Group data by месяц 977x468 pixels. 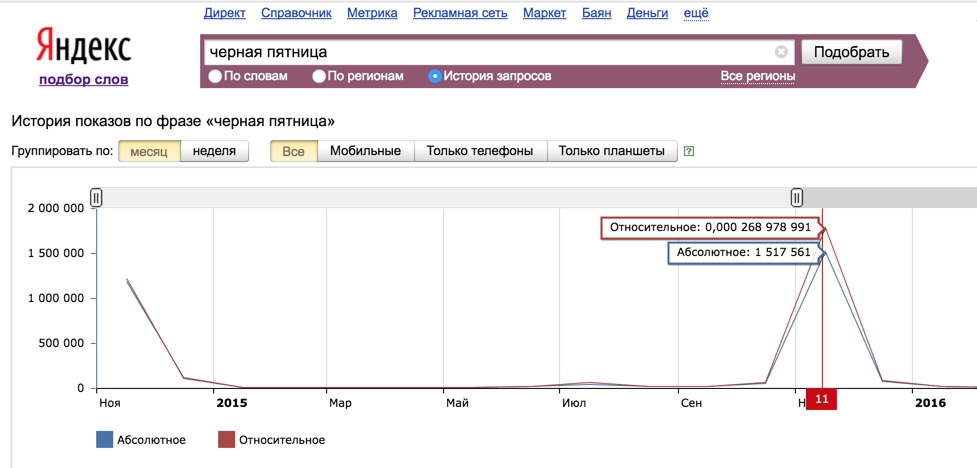tap(150, 151)
